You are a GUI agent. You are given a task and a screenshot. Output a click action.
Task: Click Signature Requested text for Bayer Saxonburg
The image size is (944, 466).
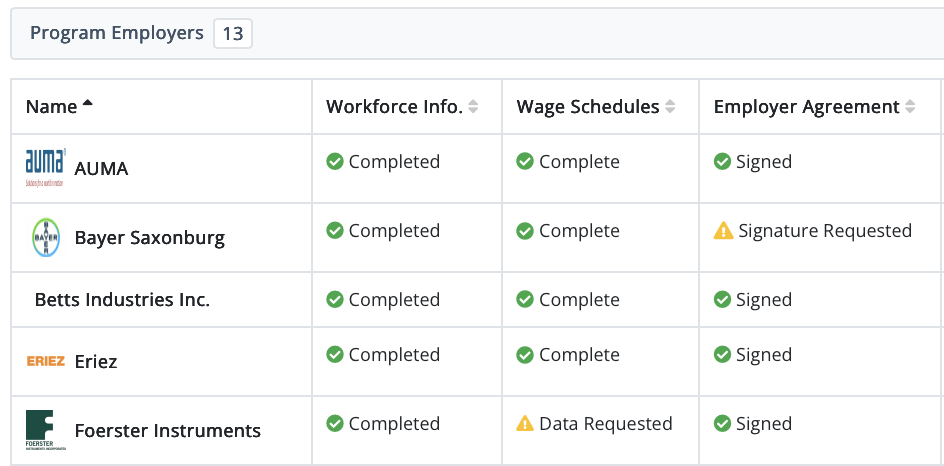point(825,231)
